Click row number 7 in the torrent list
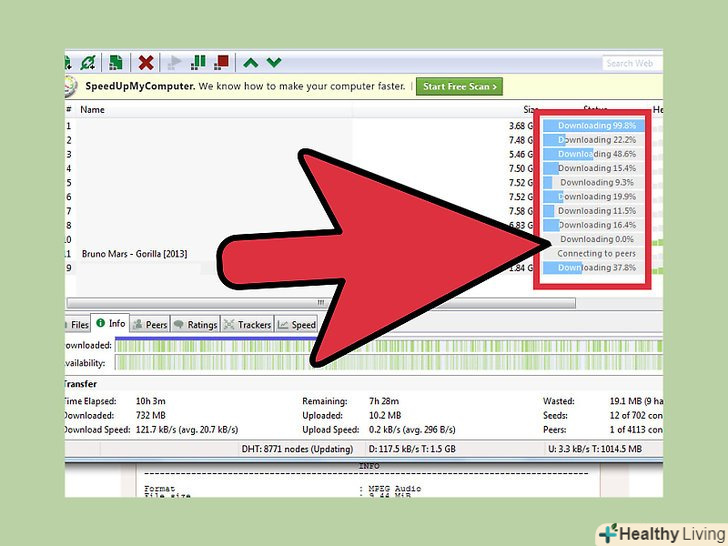This screenshot has width=728, height=546. pos(69,211)
